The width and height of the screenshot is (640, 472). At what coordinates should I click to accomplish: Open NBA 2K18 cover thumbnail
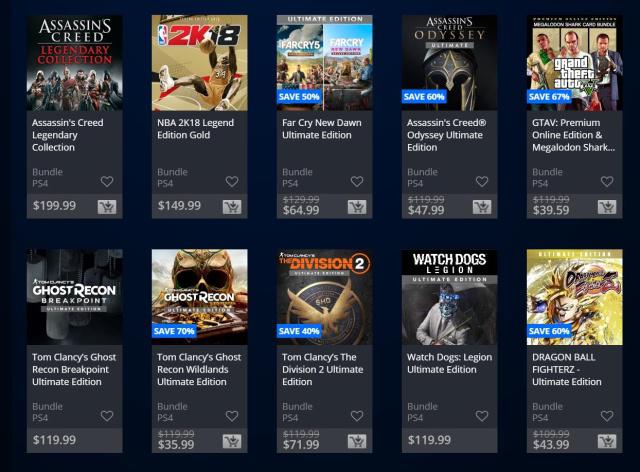(x=200, y=63)
